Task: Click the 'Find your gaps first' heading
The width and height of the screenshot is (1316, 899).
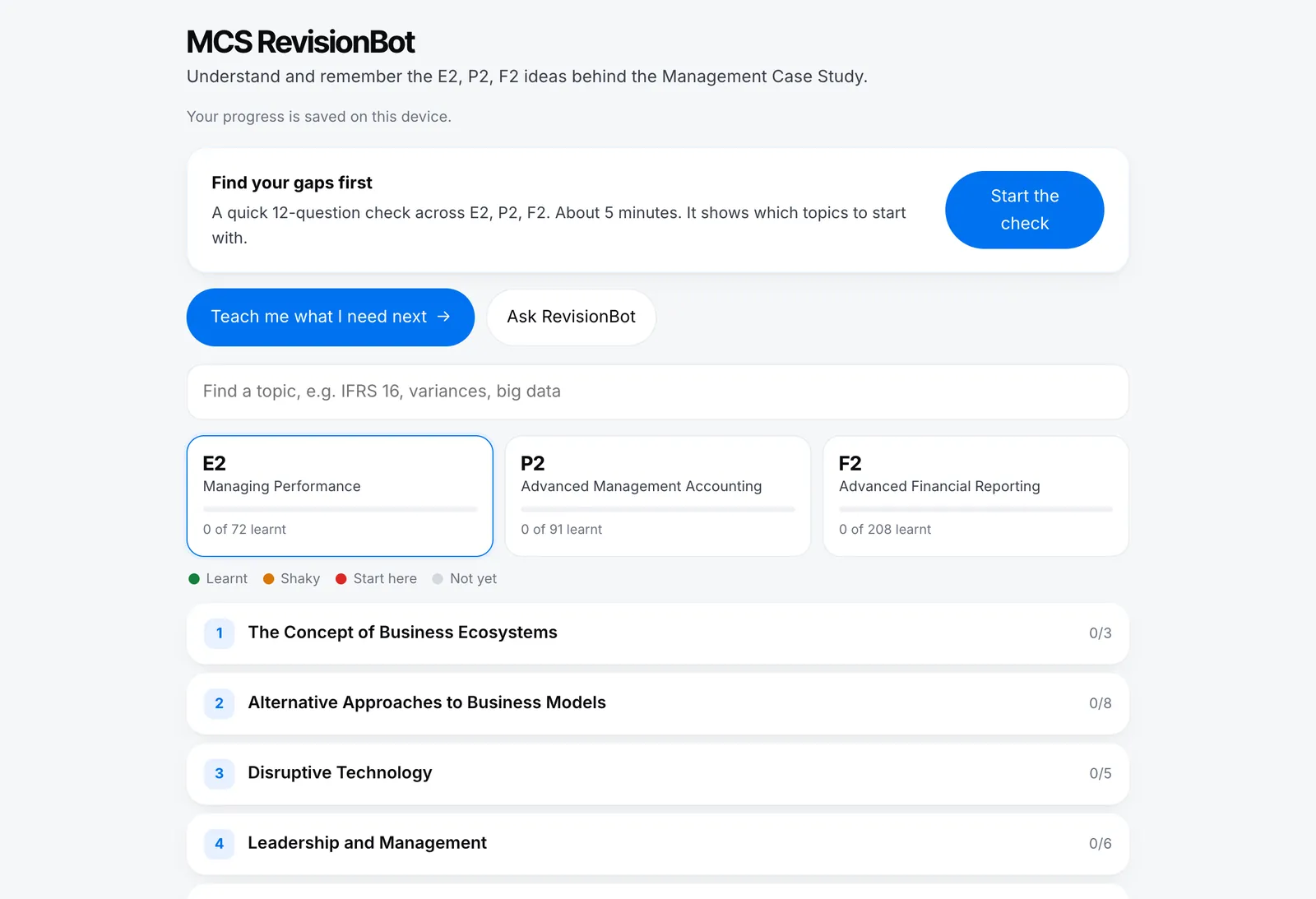Action: pyautogui.click(x=292, y=183)
